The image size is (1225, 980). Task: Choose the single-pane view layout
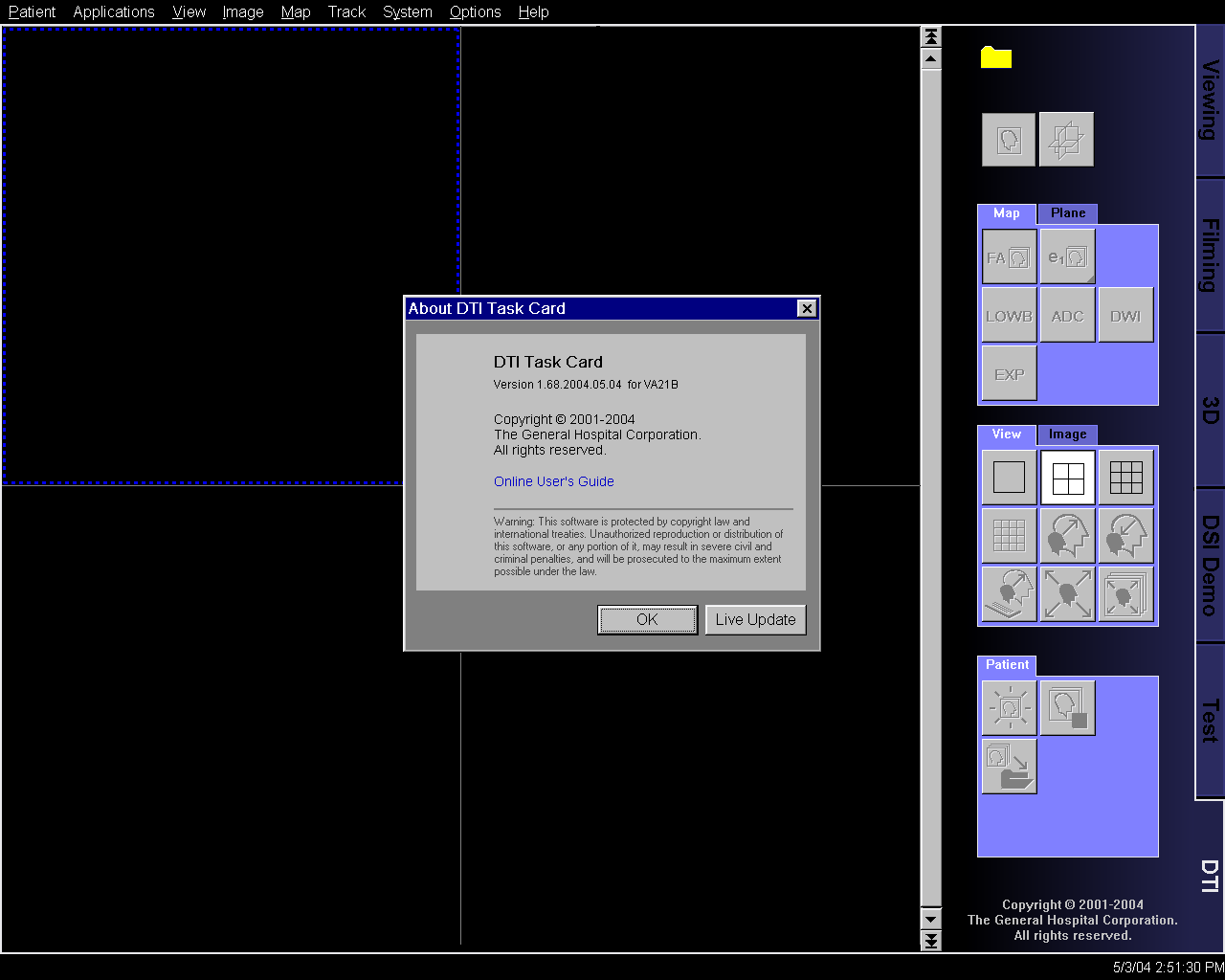coord(1009,477)
